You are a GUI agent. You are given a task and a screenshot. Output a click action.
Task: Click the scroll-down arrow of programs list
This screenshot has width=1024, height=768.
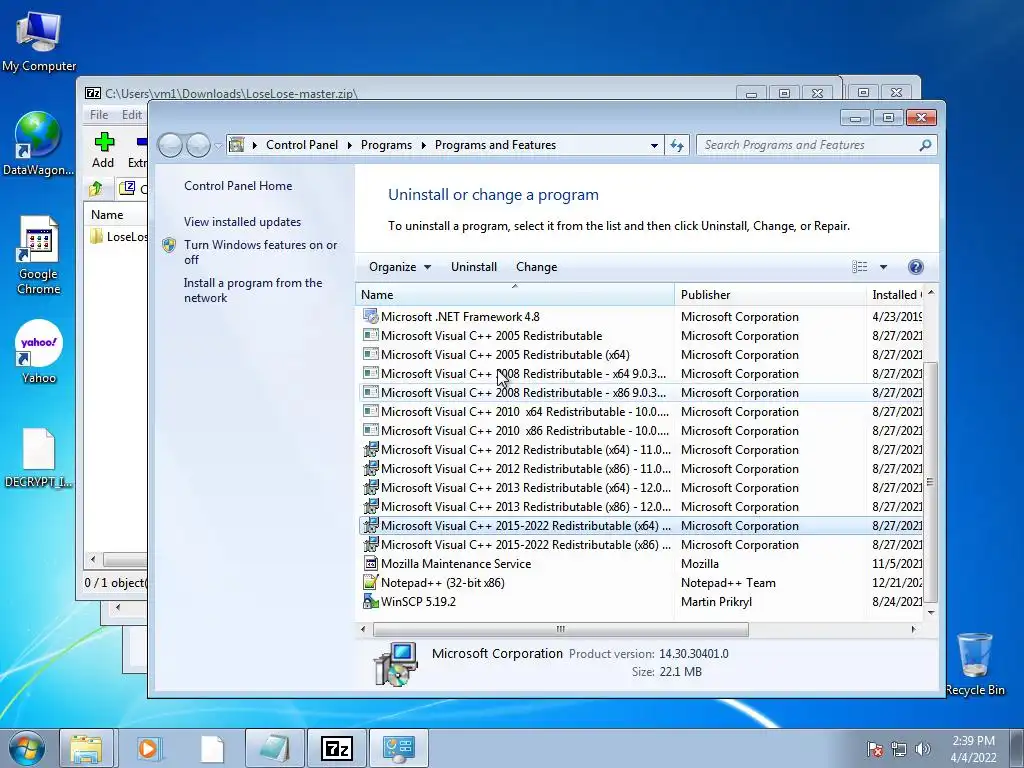pos(931,613)
